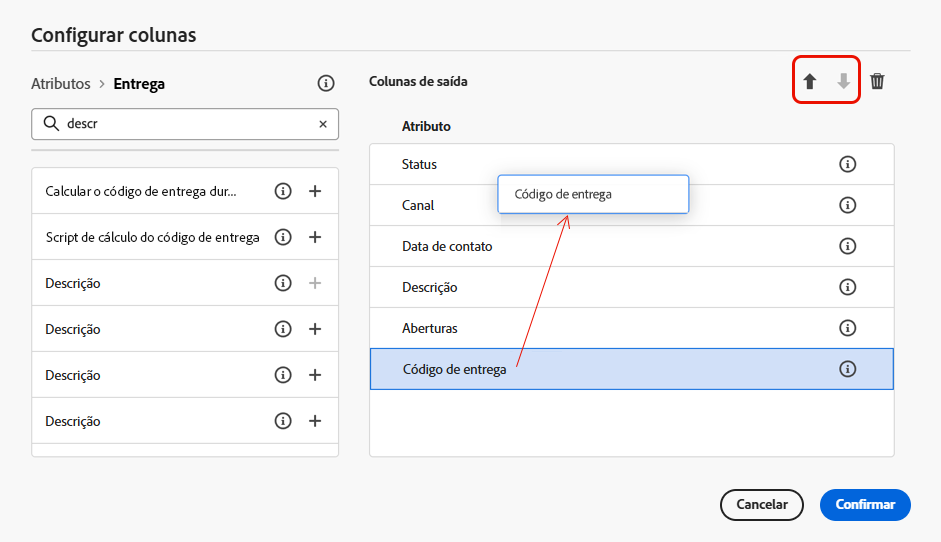
Task: Show info for Aberturas column
Action: click(848, 328)
